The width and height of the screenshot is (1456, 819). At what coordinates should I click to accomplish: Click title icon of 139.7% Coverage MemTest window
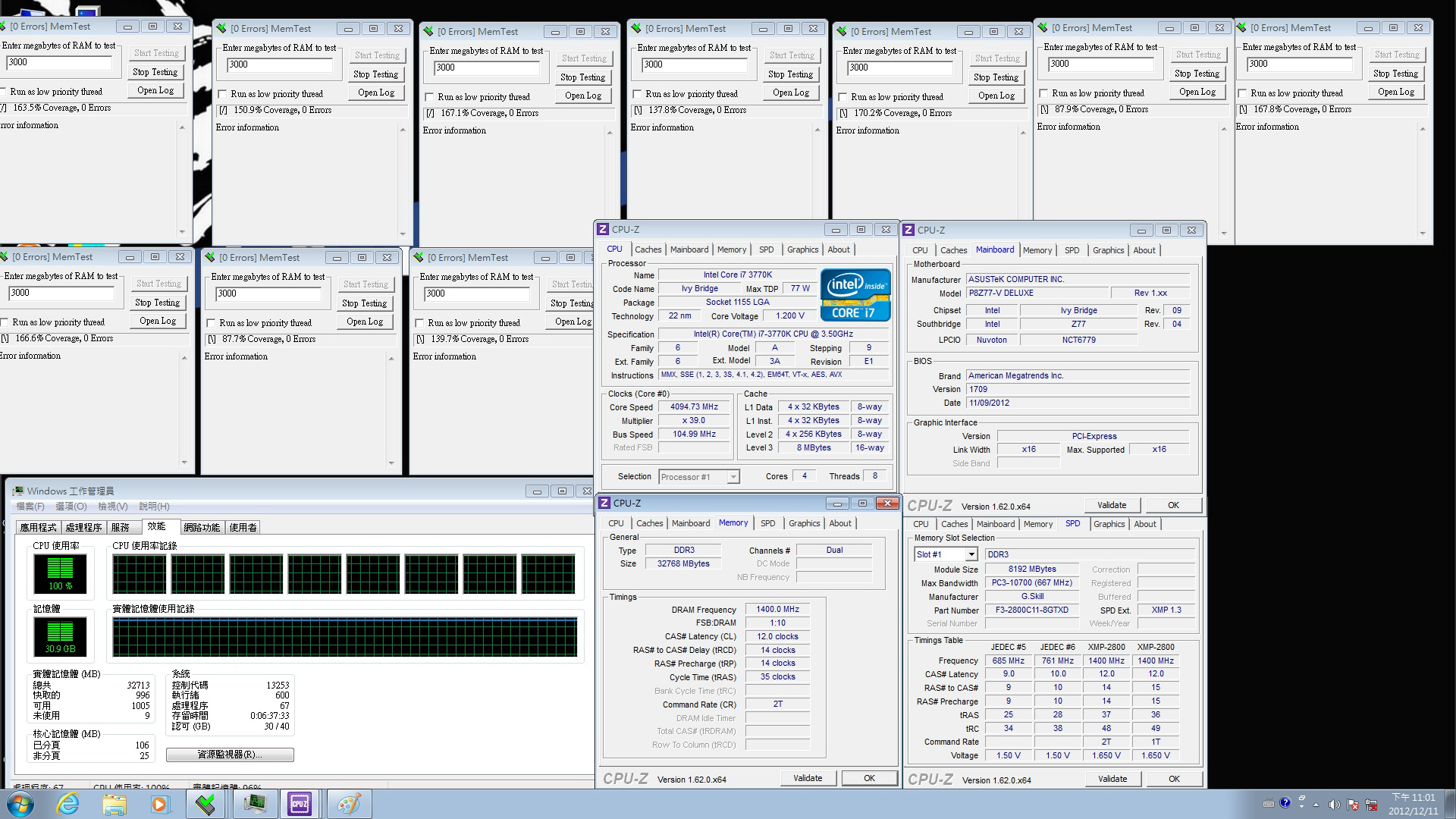419,257
